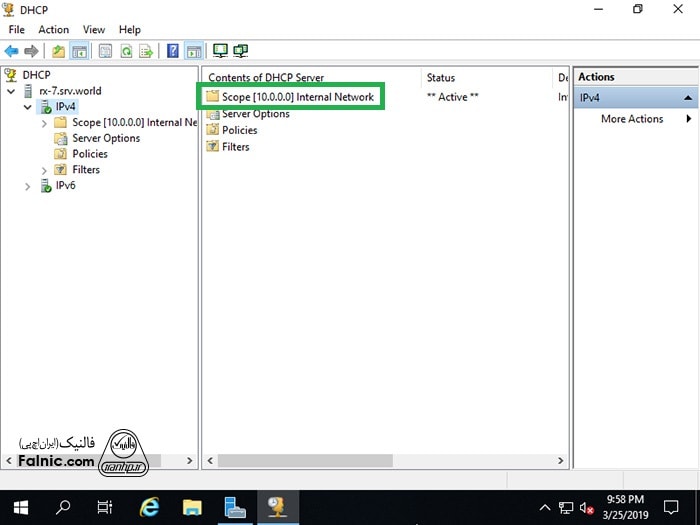Expand the Scope [10.0.0.0] tree node

(x=44, y=122)
